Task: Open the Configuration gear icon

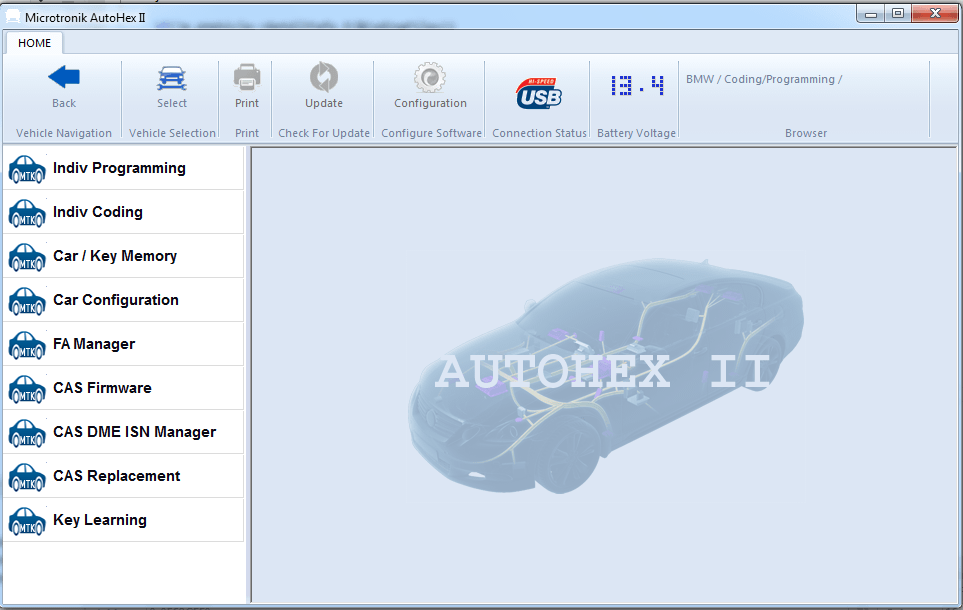Action: [x=430, y=77]
